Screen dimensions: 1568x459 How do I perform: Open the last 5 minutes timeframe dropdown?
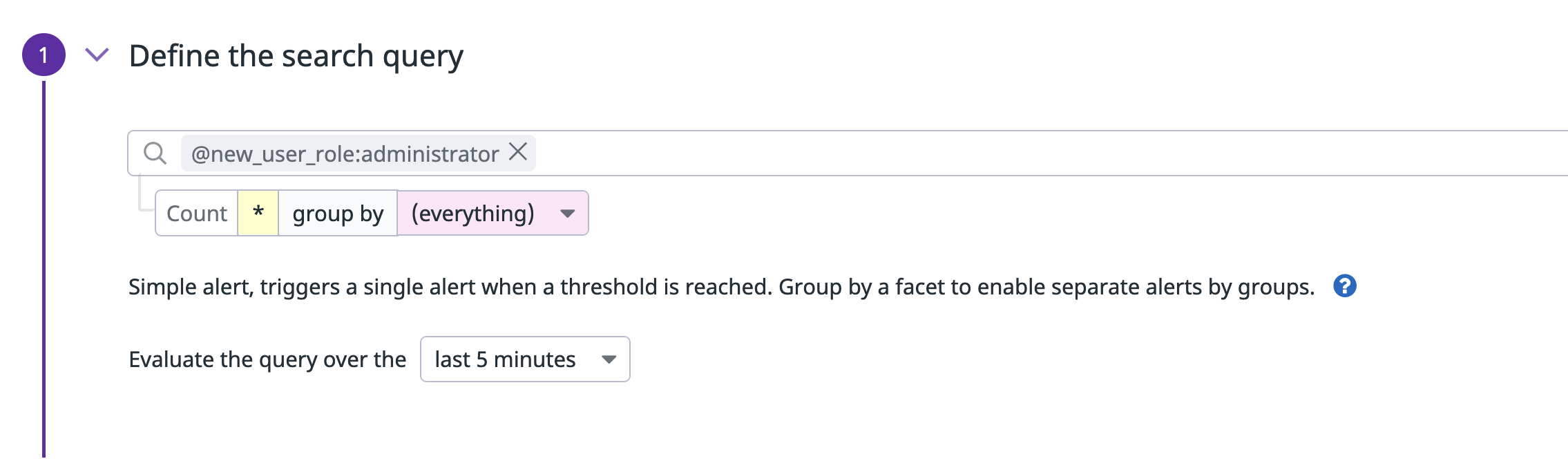[x=526, y=359]
